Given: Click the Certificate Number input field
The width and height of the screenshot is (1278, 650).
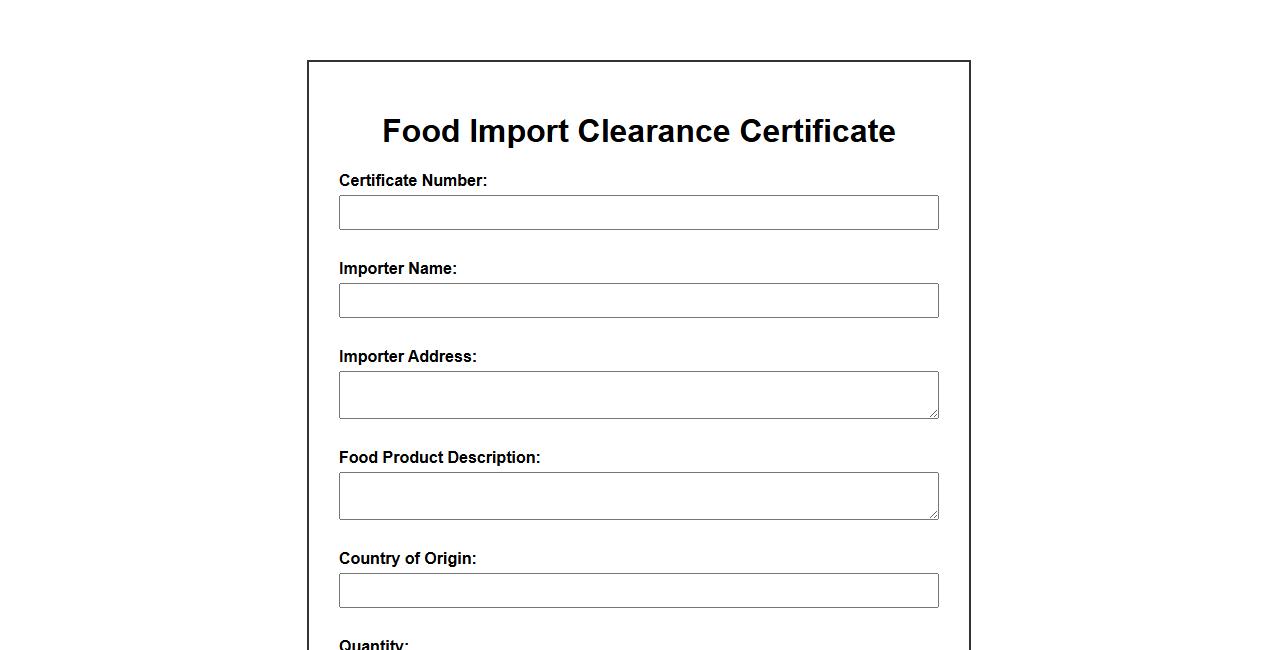Looking at the screenshot, I should point(638,212).
